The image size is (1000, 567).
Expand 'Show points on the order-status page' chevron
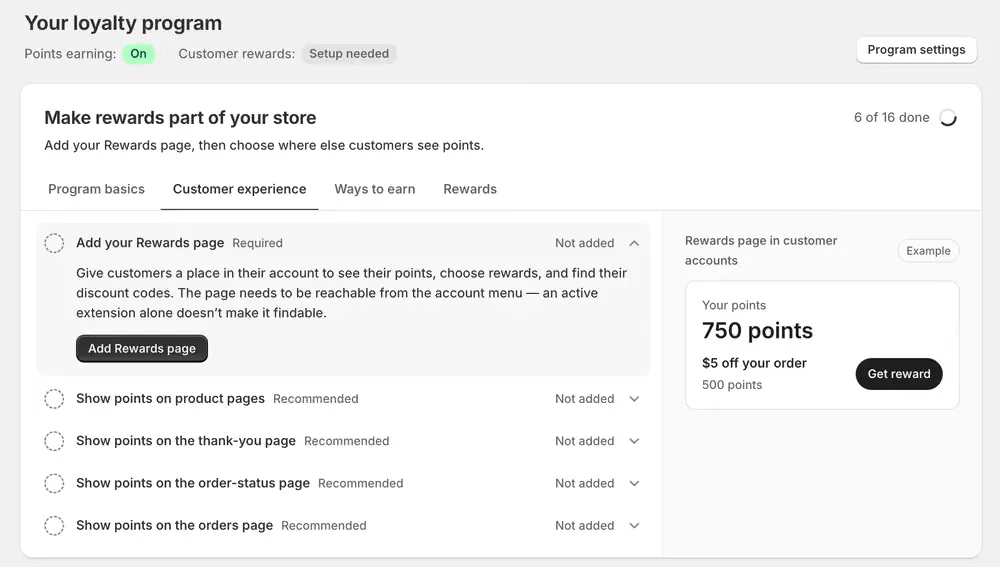(x=634, y=483)
